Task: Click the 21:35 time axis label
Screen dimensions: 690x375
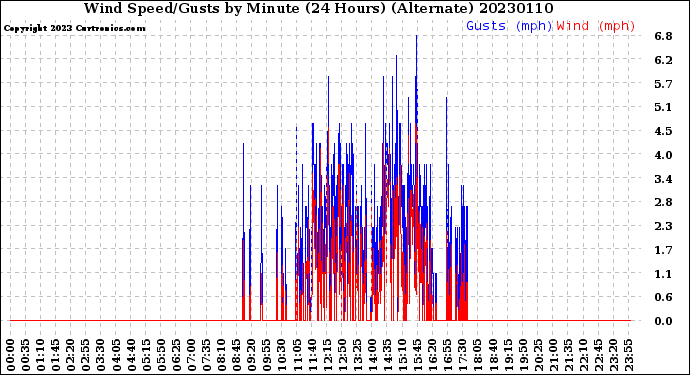Action: click(x=568, y=355)
